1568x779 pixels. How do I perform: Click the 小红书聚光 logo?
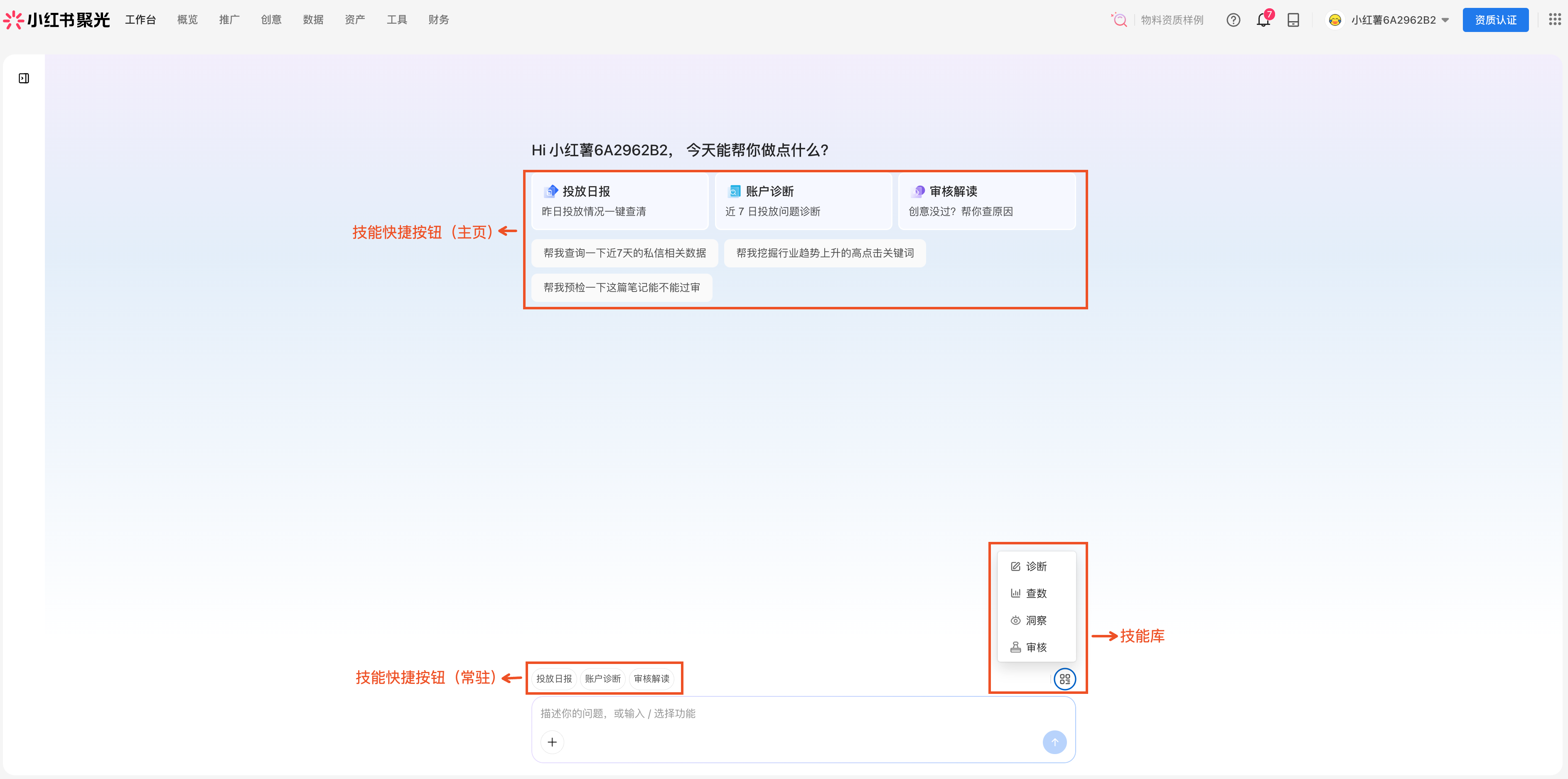(x=57, y=20)
